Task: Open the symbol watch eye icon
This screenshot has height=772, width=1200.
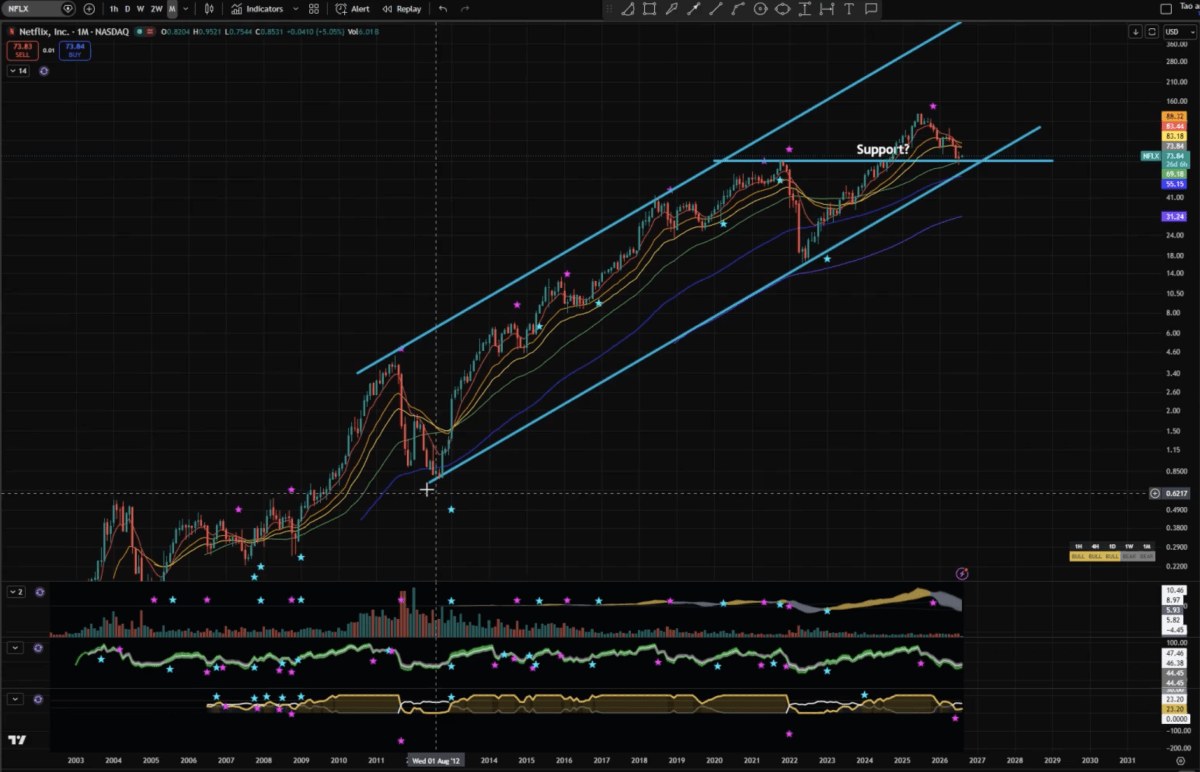Action: pyautogui.click(x=68, y=9)
